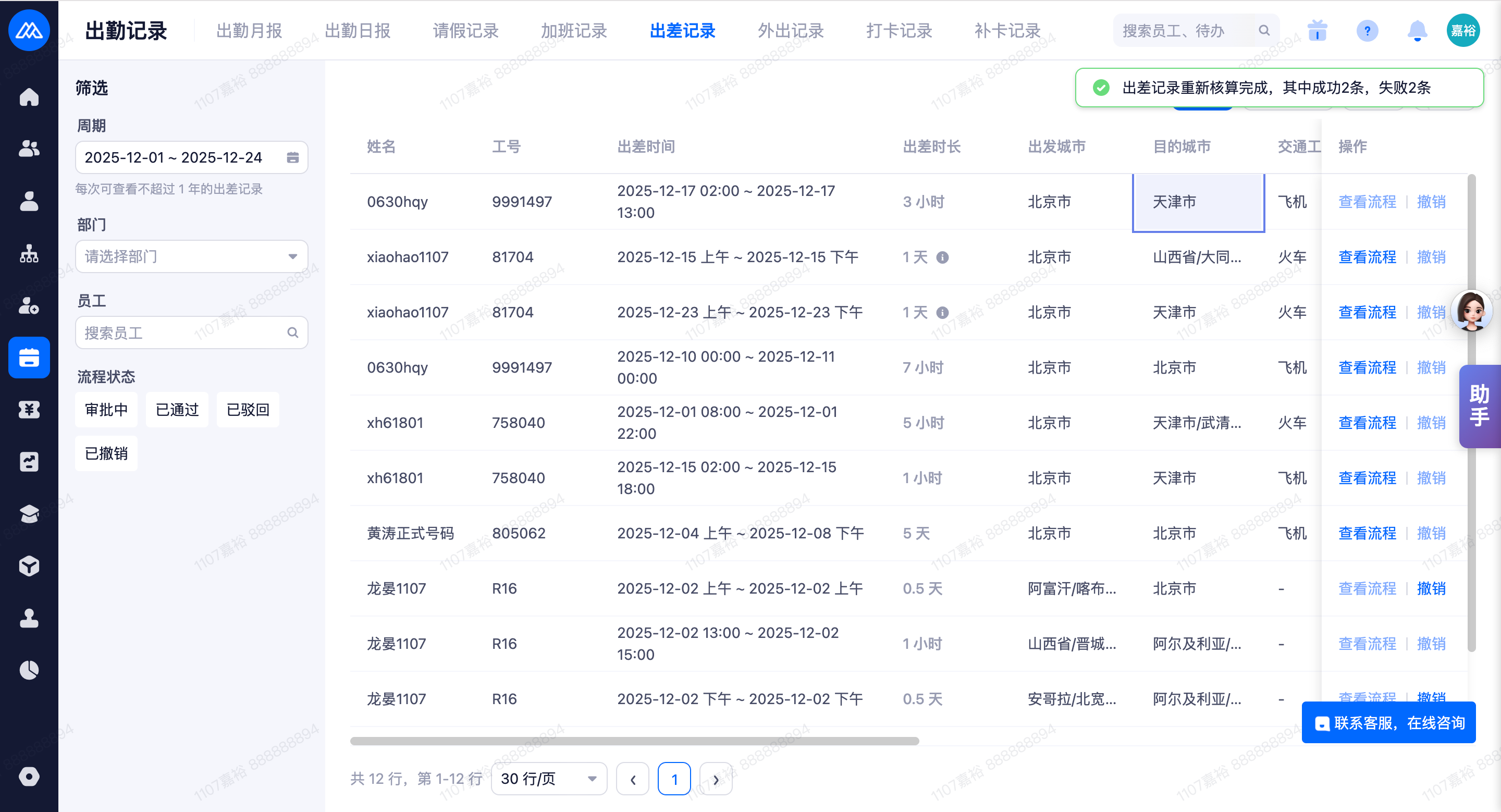
Task: Click 联系客服，在线咨询 button
Action: [1388, 723]
